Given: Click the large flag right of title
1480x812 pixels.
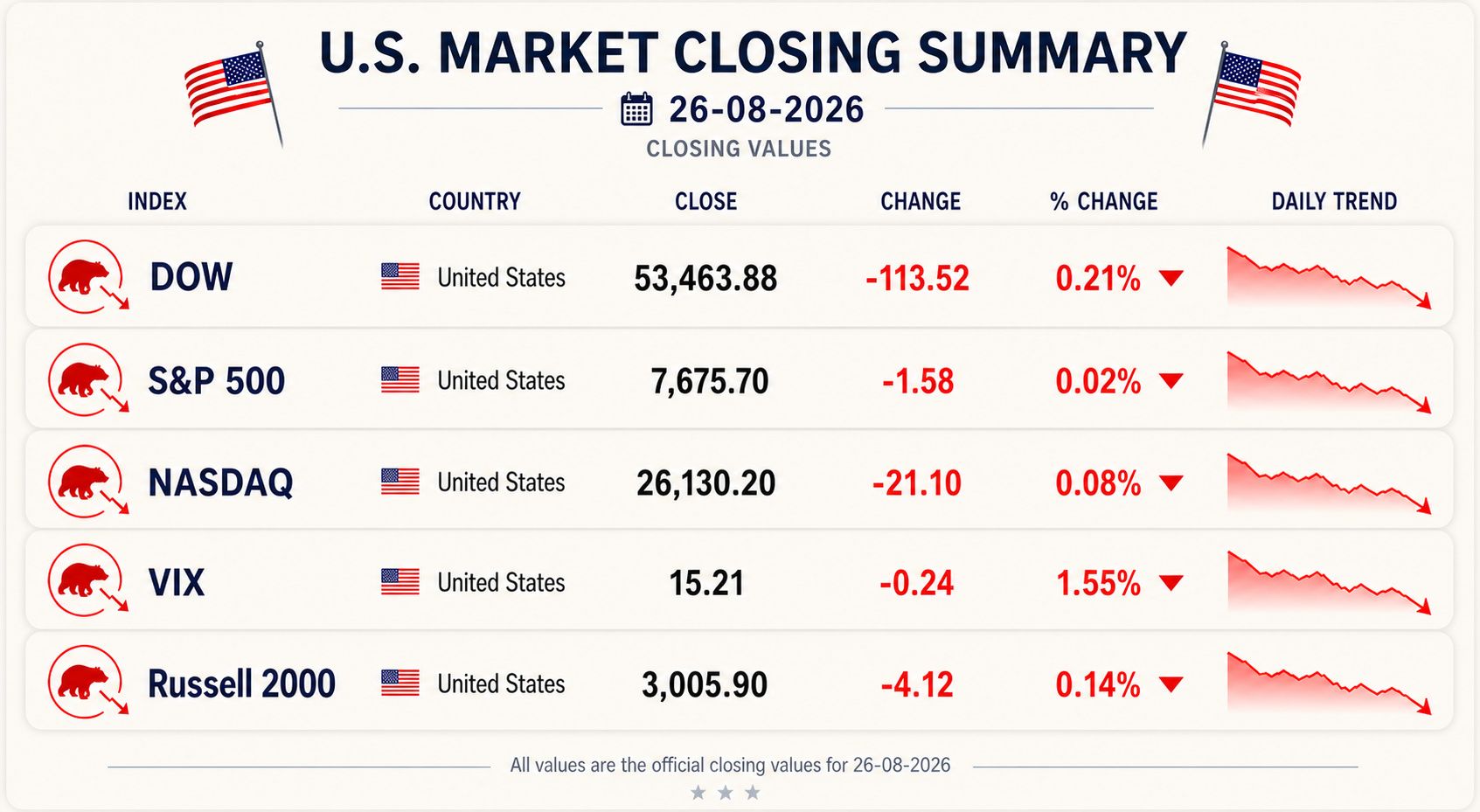Looking at the screenshot, I should (x=1250, y=93).
